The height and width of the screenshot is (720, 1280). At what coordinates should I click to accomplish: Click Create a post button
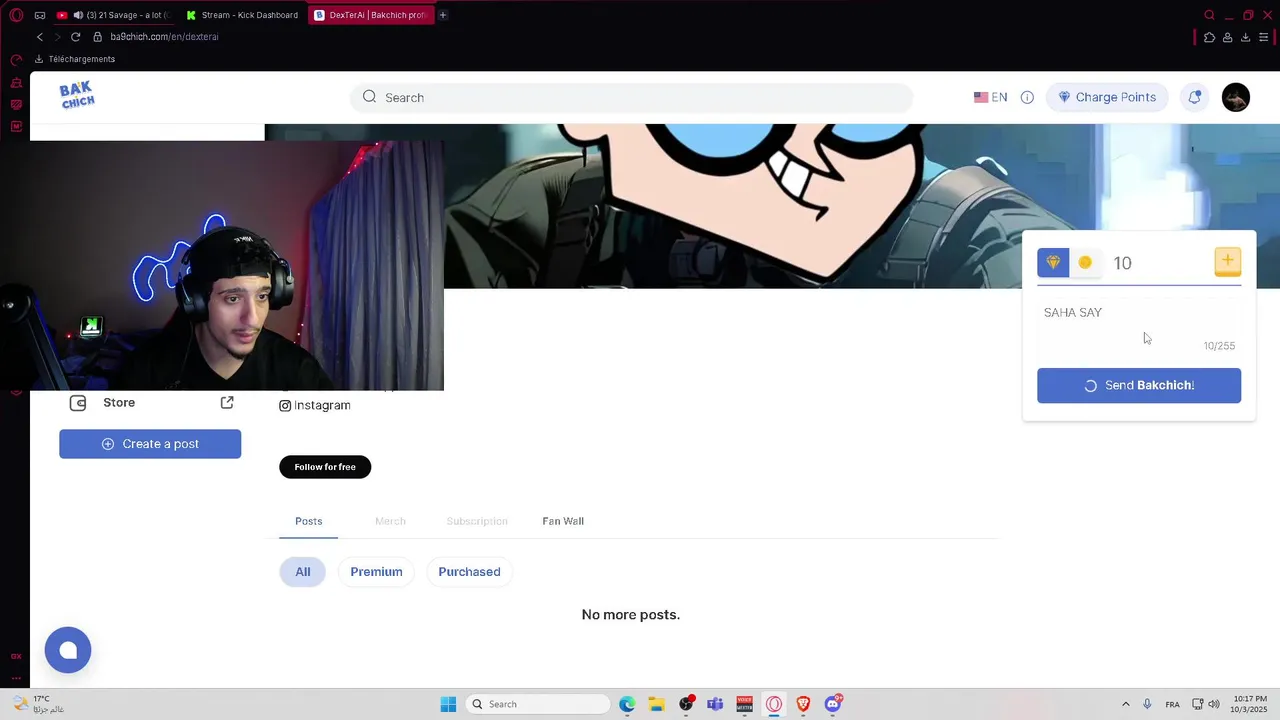click(150, 444)
